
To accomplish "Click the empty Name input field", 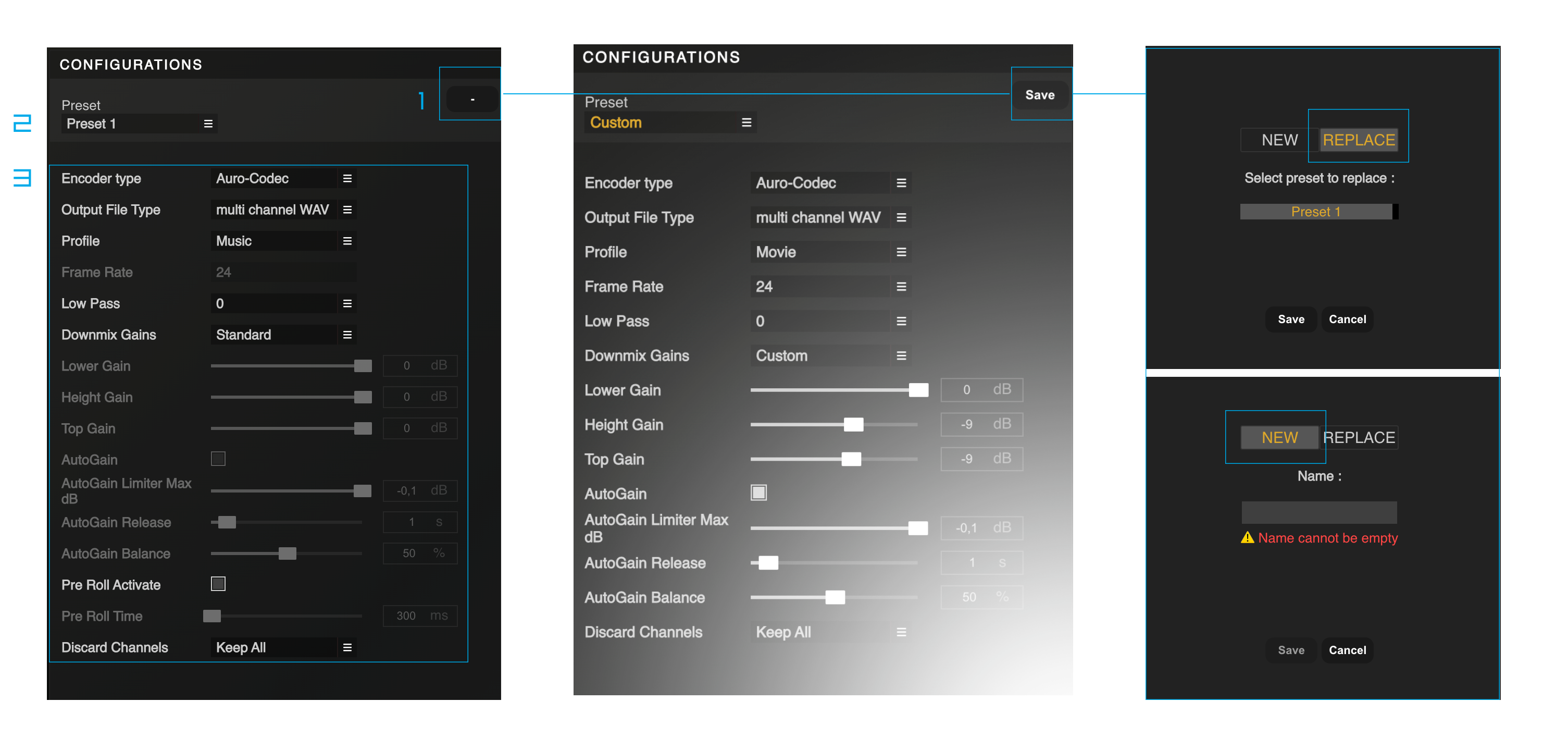I will (1318, 512).
